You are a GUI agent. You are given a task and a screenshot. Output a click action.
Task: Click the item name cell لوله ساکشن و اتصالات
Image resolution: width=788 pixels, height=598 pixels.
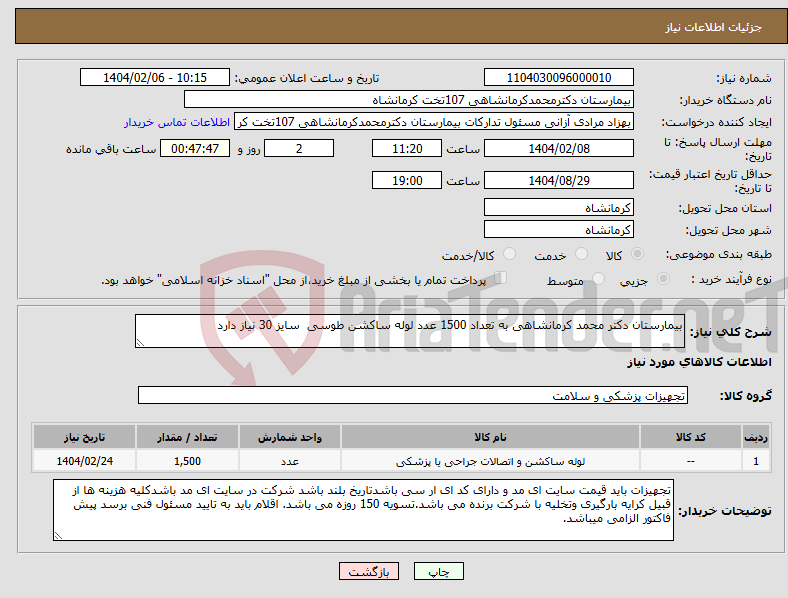[490, 461]
